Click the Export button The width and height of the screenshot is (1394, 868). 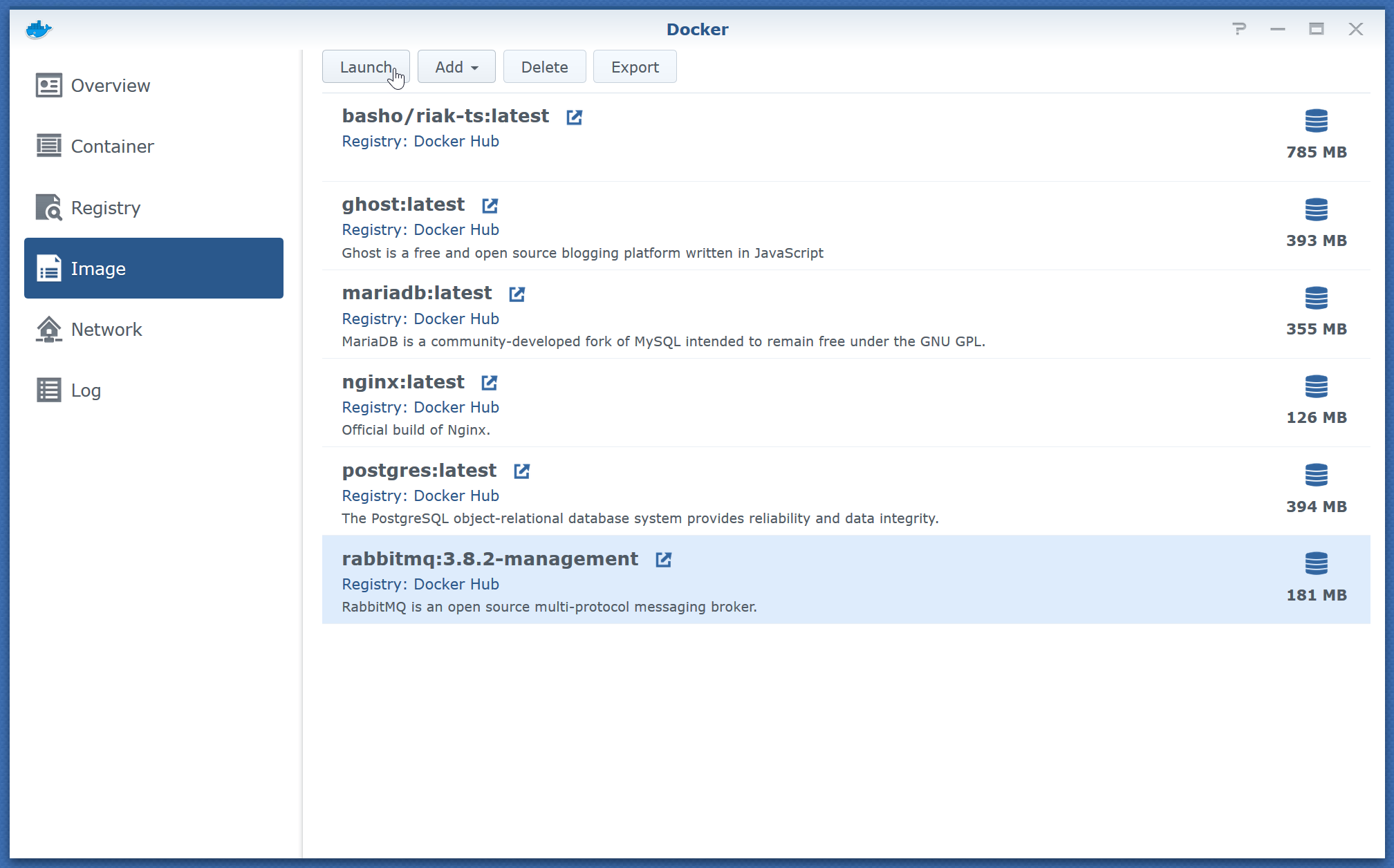coord(634,67)
